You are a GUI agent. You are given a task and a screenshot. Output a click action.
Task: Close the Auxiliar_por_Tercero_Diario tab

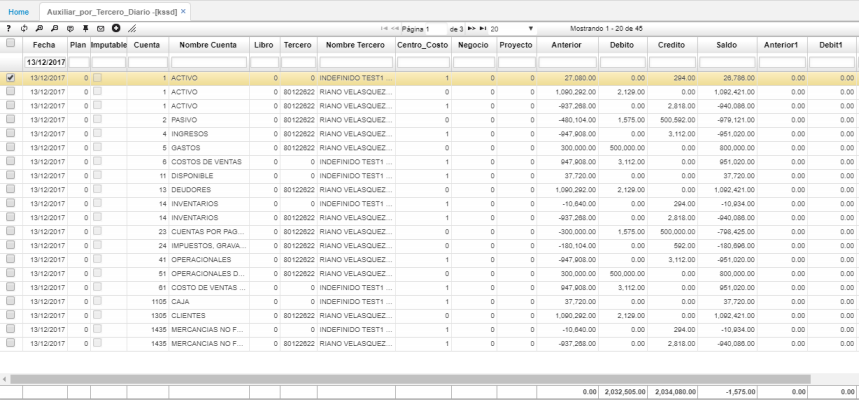tap(183, 10)
